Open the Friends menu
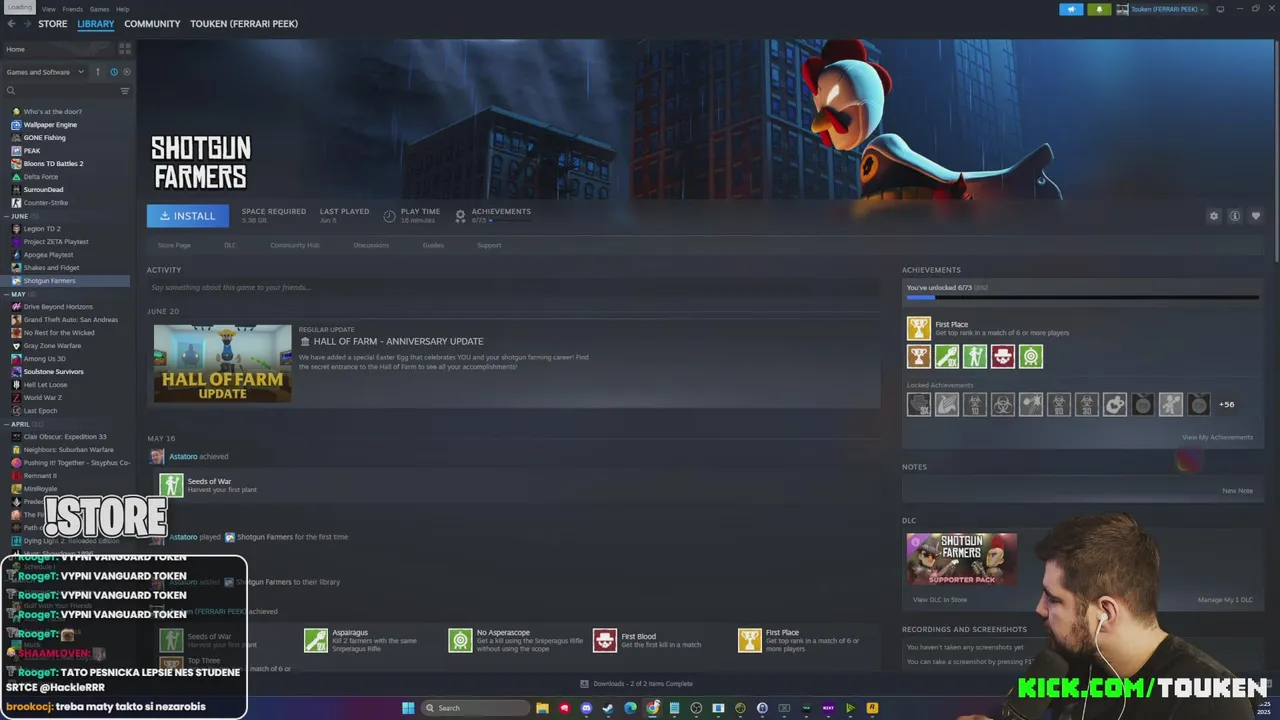Viewport: 1280px width, 720px height. coord(73,9)
